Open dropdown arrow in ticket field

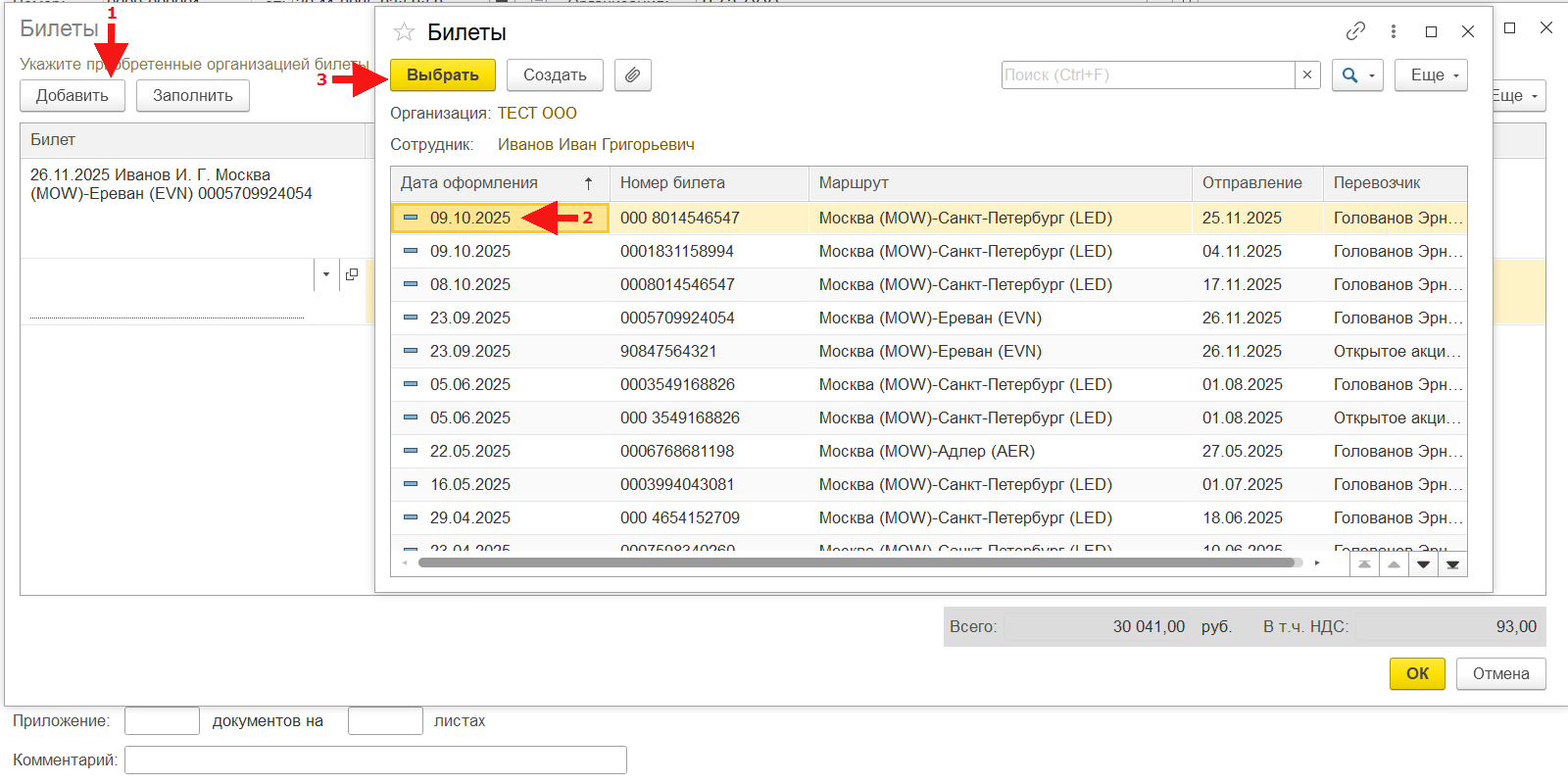click(326, 274)
